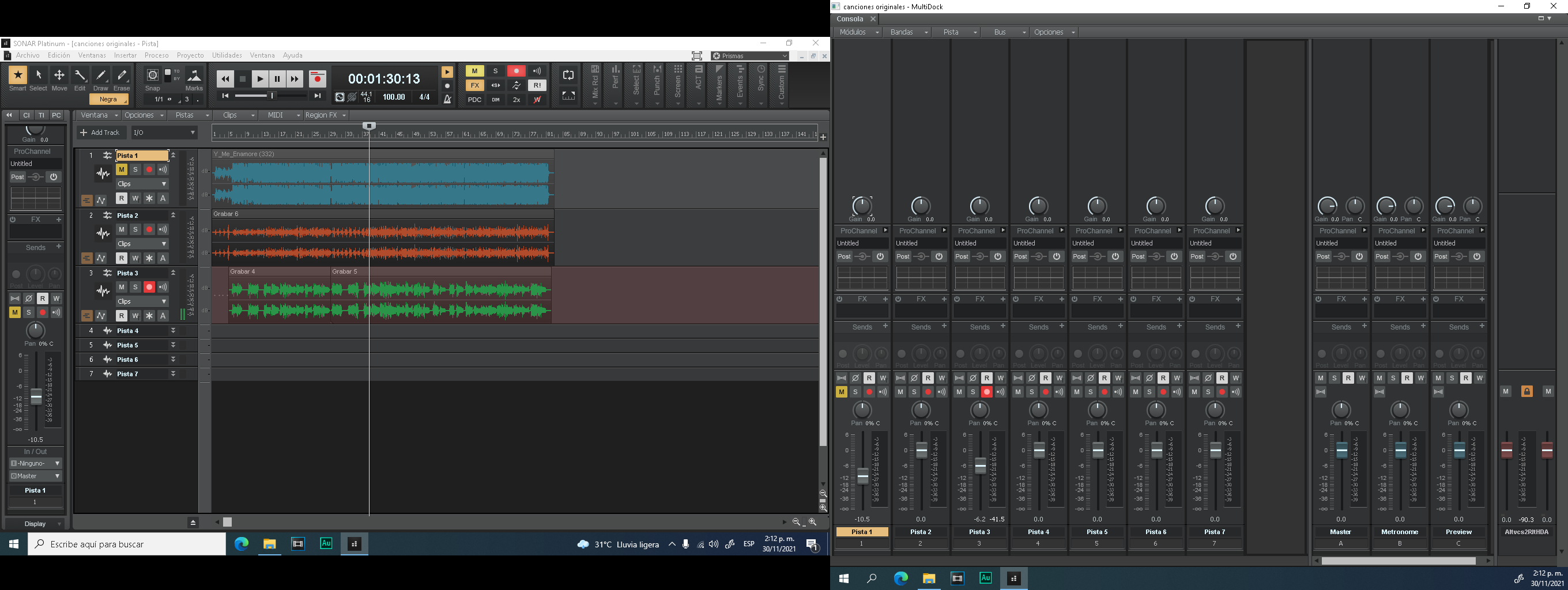This screenshot has width=1568, height=590.
Task: Enable Read automation on Pista 1 track
Action: pyautogui.click(x=121, y=198)
